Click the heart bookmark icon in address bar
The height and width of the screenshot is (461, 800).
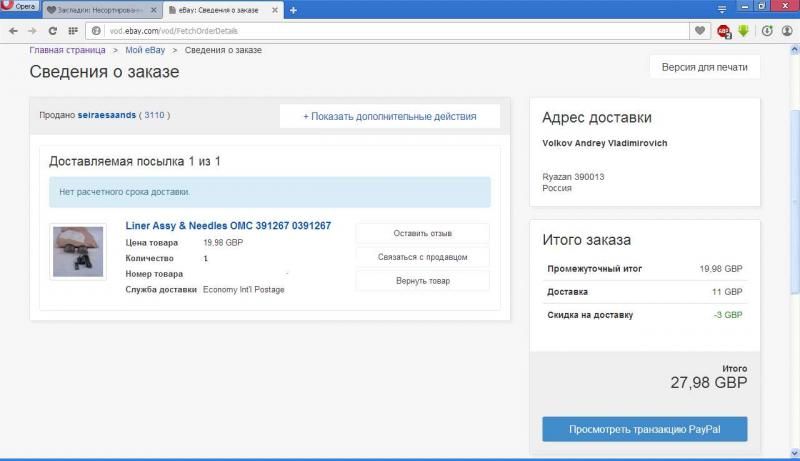tap(700, 31)
